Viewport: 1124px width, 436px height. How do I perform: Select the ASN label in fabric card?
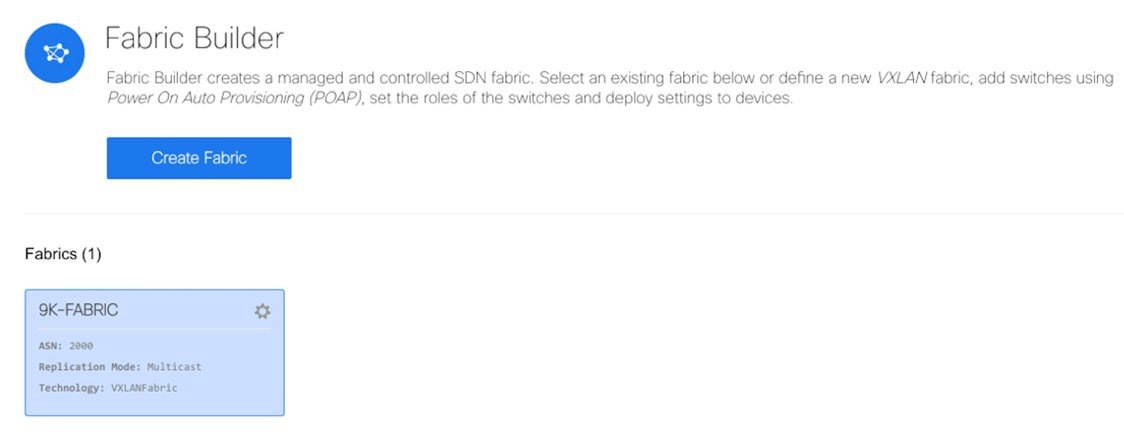click(51, 346)
